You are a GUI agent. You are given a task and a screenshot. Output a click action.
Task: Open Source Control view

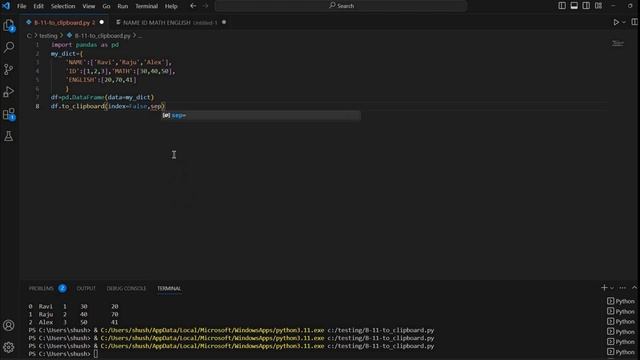coord(9,69)
